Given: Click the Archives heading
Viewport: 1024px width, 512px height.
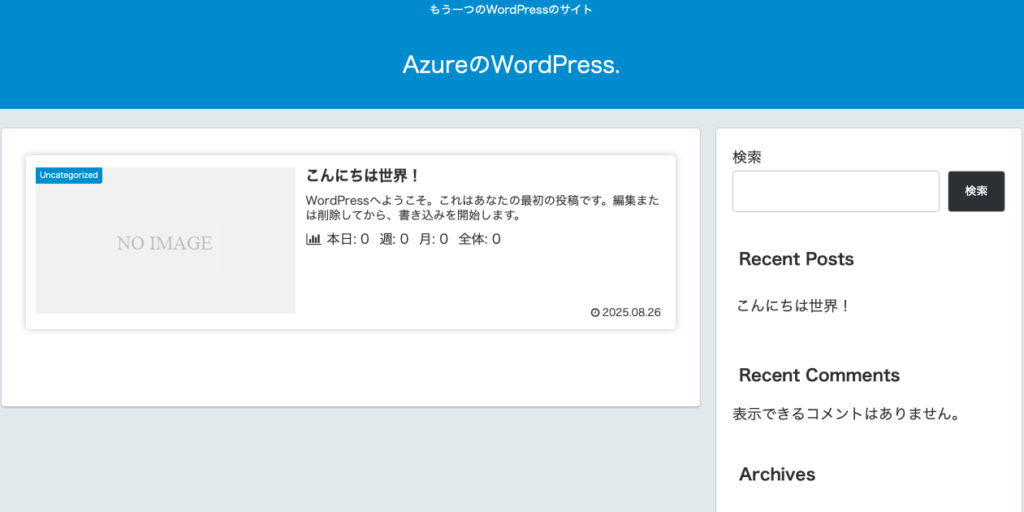Looking at the screenshot, I should pyautogui.click(x=777, y=475).
